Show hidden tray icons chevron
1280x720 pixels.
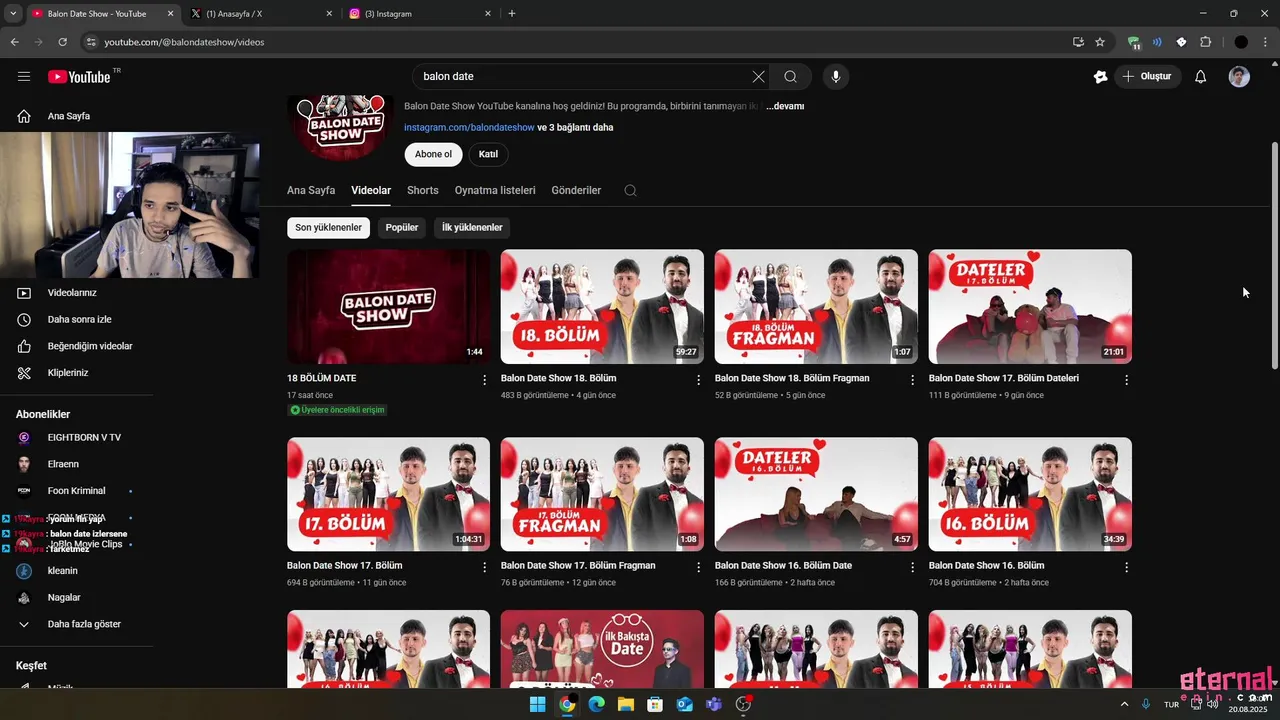[1124, 704]
